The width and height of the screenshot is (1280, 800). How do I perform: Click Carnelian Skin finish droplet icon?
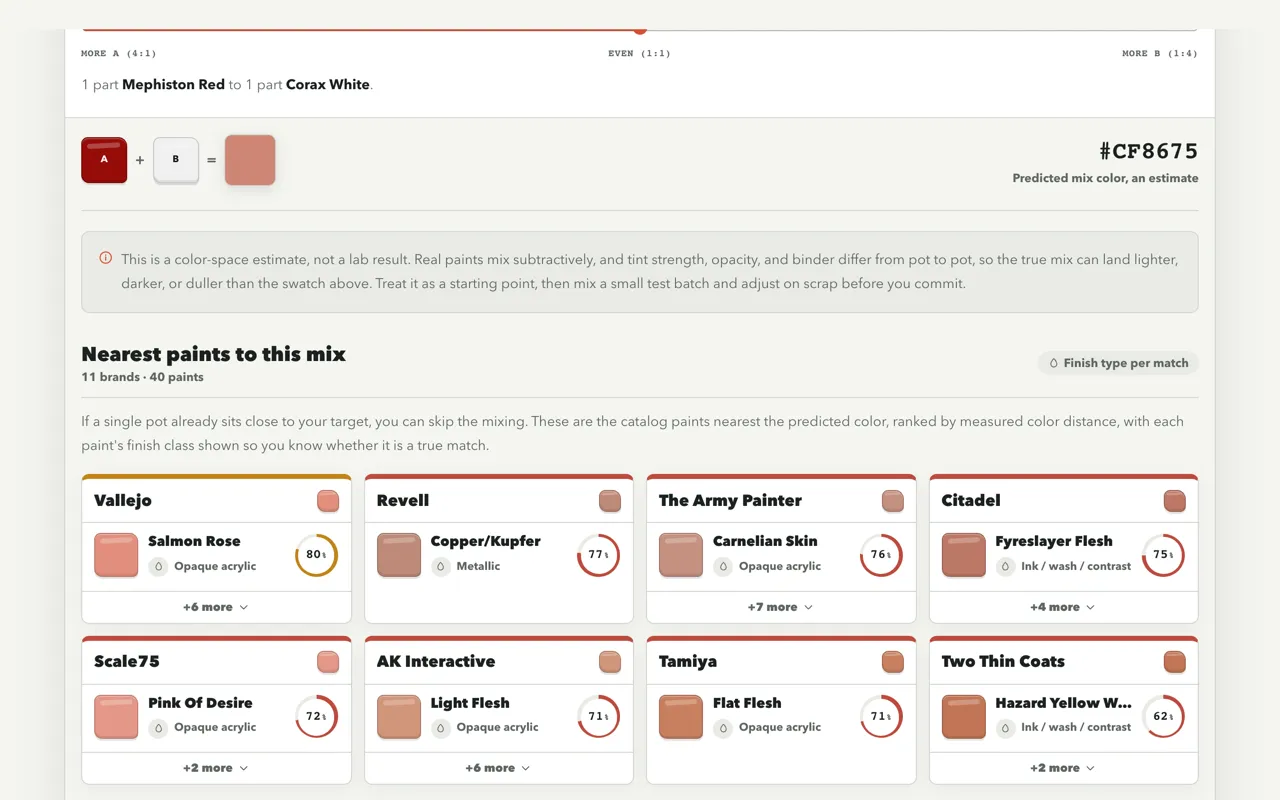(723, 566)
